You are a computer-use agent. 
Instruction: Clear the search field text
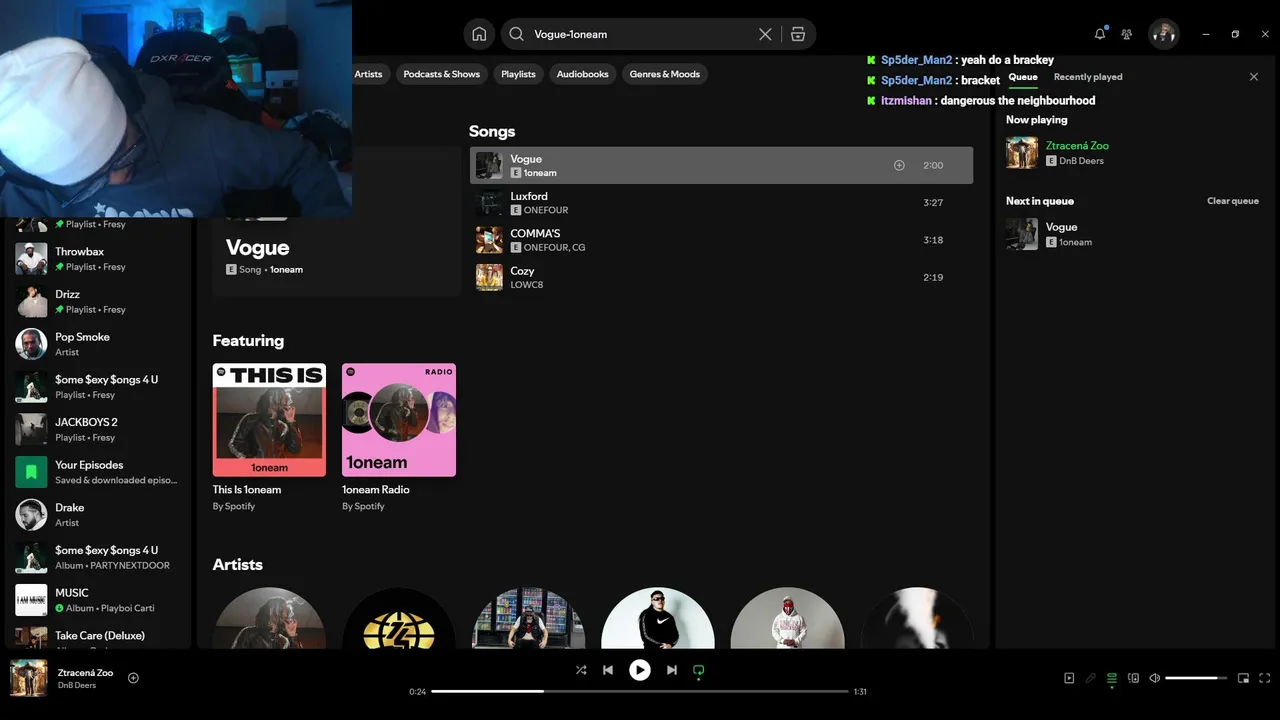765,34
